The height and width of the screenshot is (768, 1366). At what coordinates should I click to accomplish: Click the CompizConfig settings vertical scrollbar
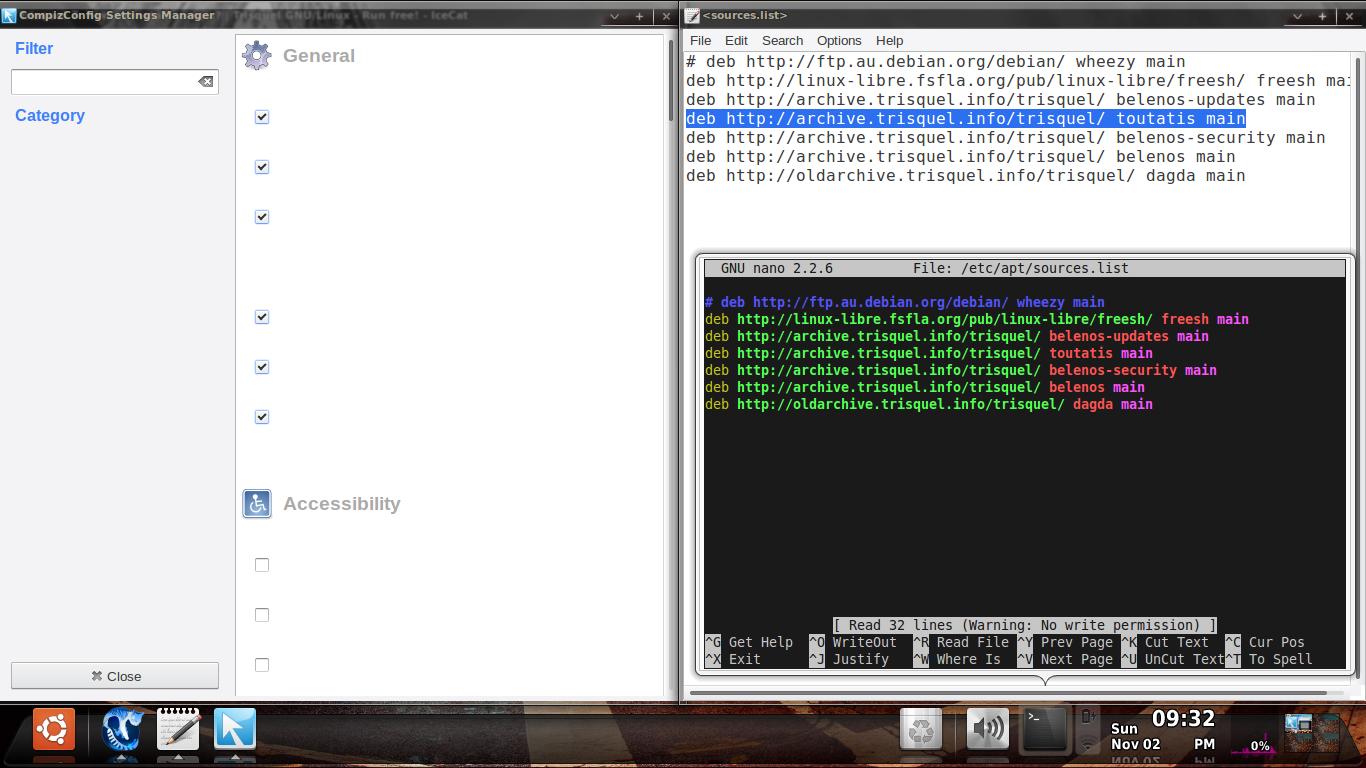point(672,80)
